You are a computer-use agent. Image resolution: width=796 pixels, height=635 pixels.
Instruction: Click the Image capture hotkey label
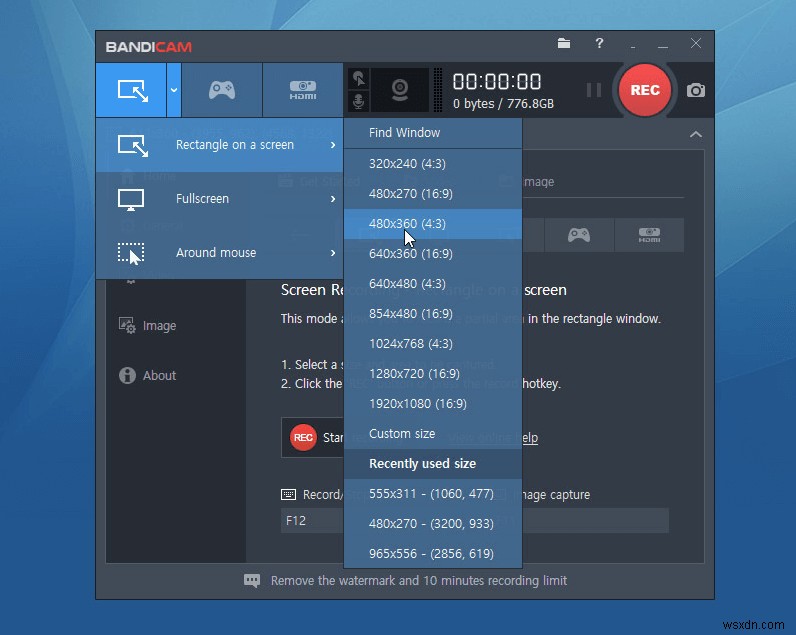556,495
